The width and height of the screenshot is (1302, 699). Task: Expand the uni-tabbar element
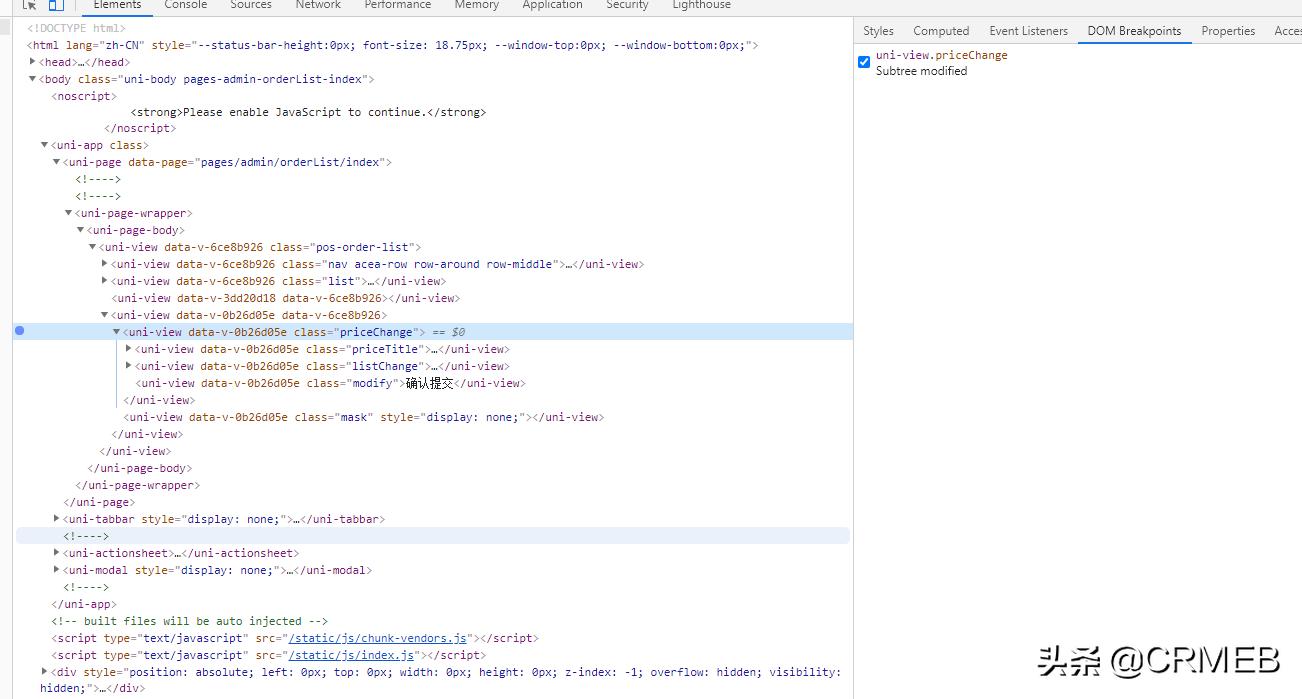[57, 519]
